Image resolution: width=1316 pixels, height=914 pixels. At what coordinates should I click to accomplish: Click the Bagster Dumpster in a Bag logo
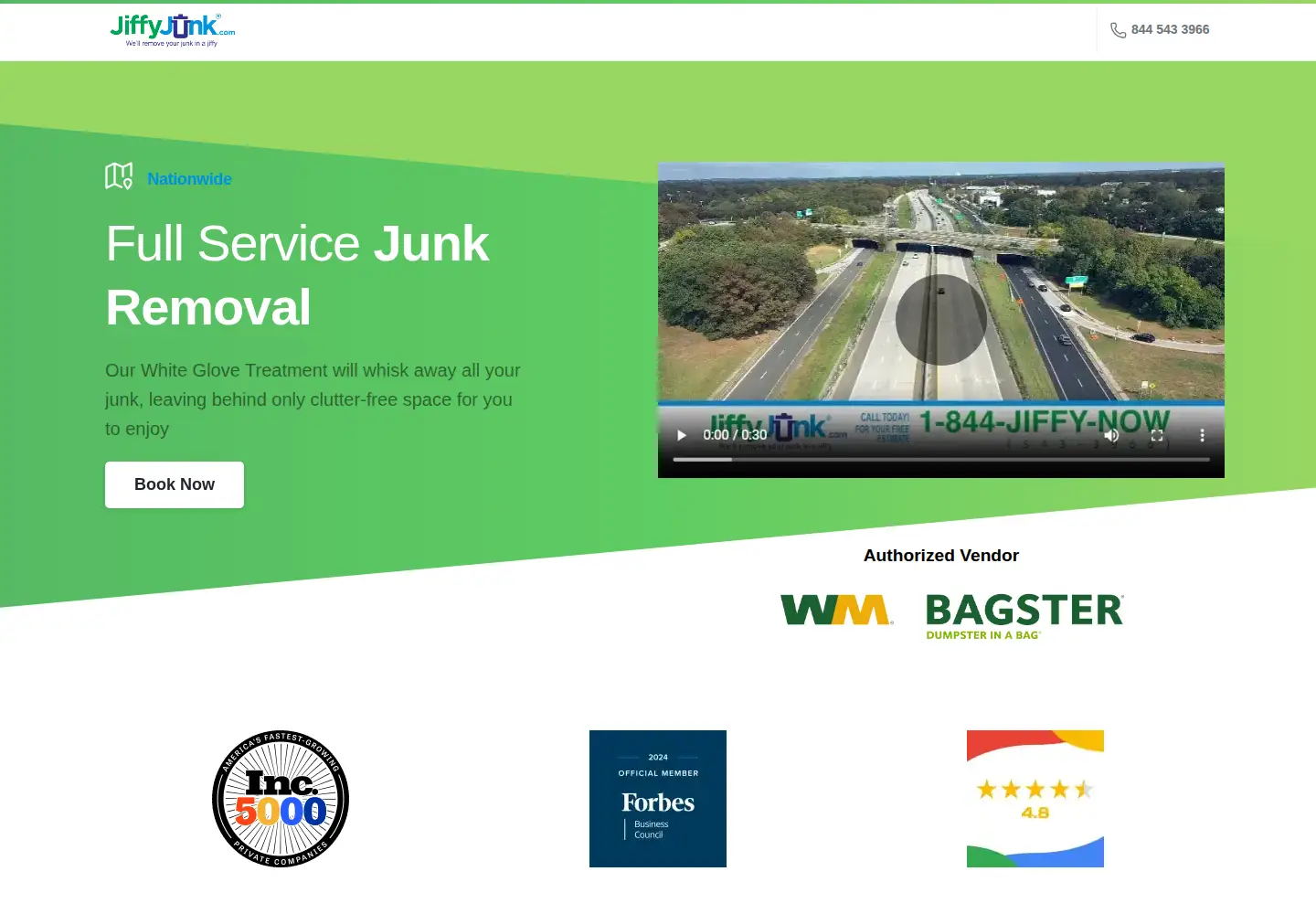coord(1024,616)
